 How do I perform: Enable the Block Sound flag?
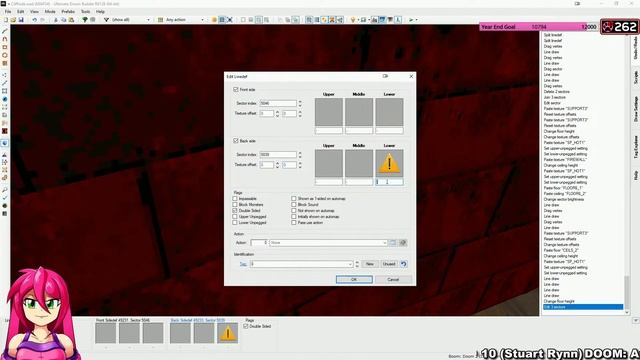(294, 205)
